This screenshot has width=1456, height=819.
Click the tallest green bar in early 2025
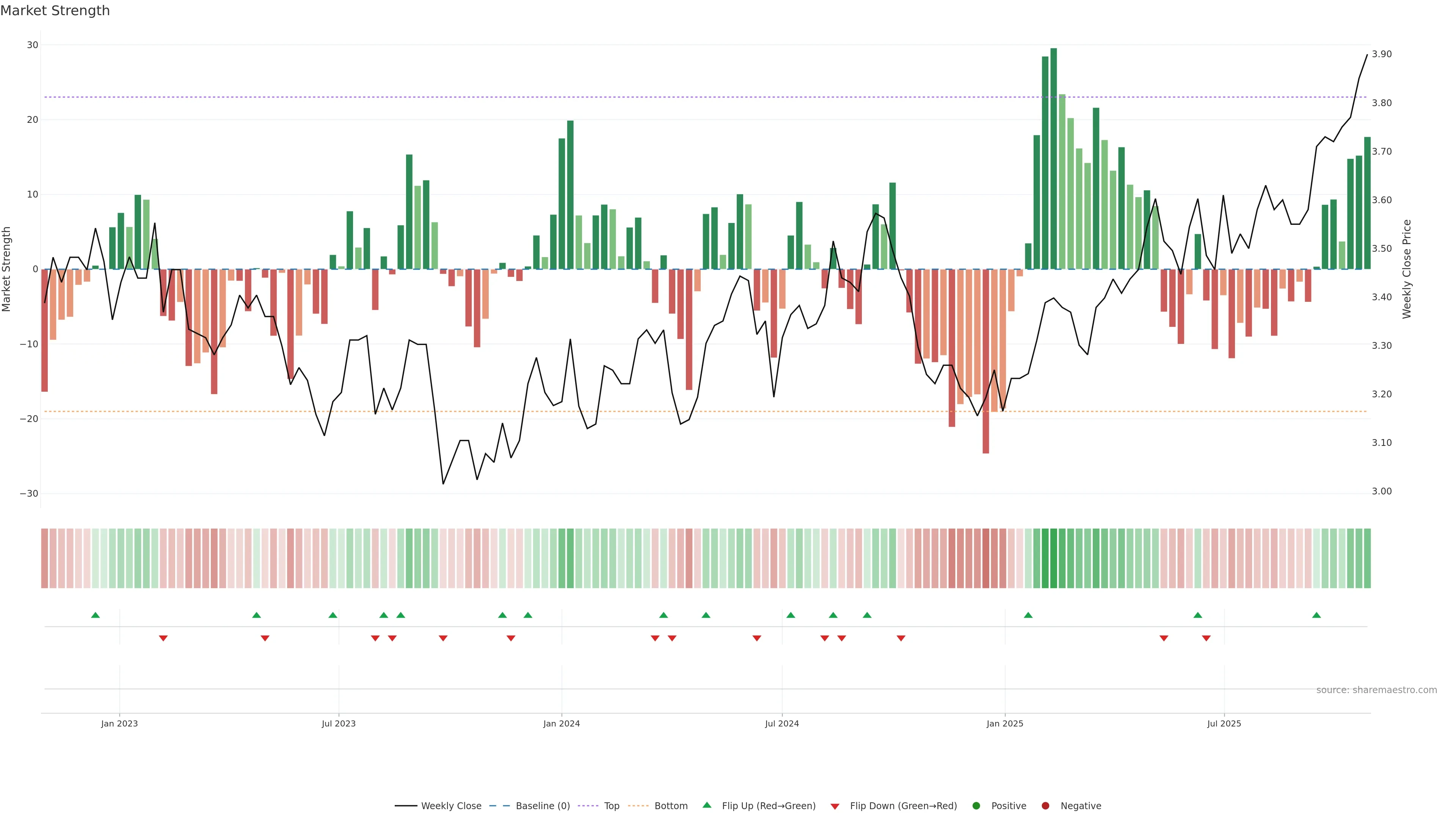click(x=1054, y=158)
